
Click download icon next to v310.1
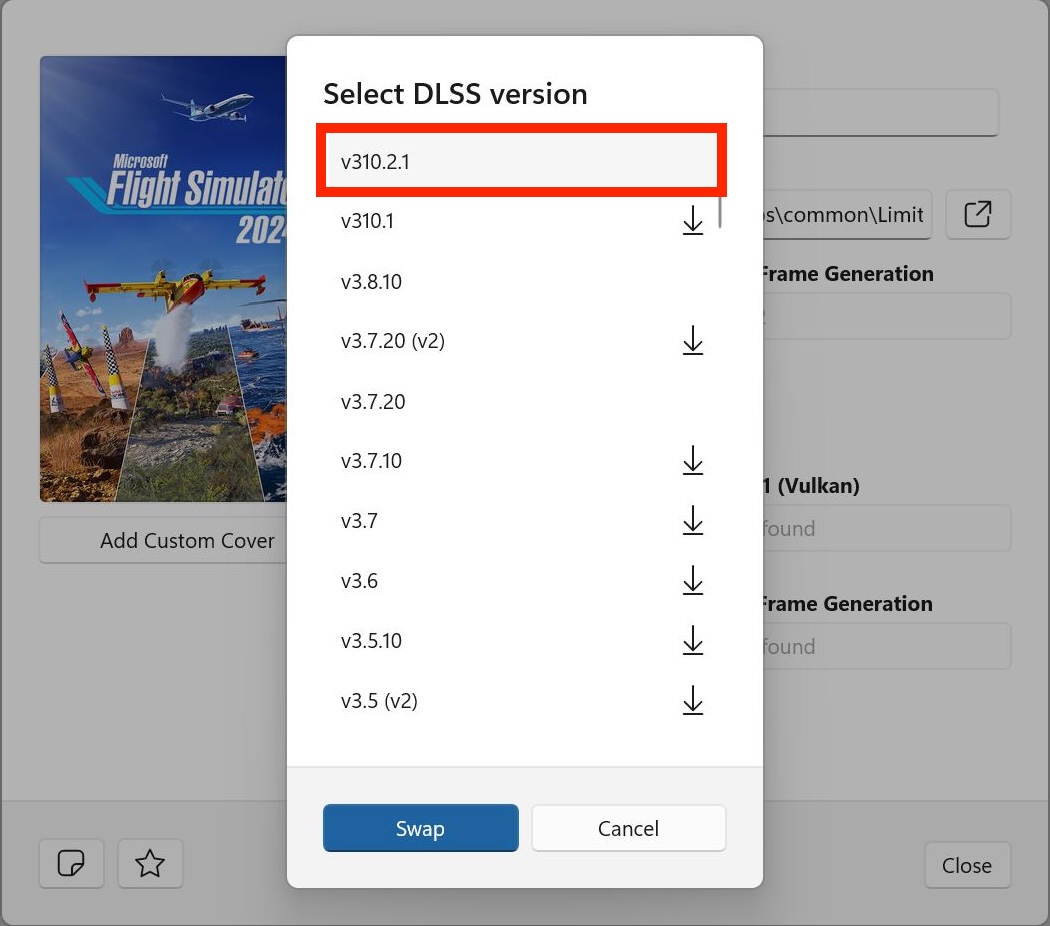coord(692,221)
